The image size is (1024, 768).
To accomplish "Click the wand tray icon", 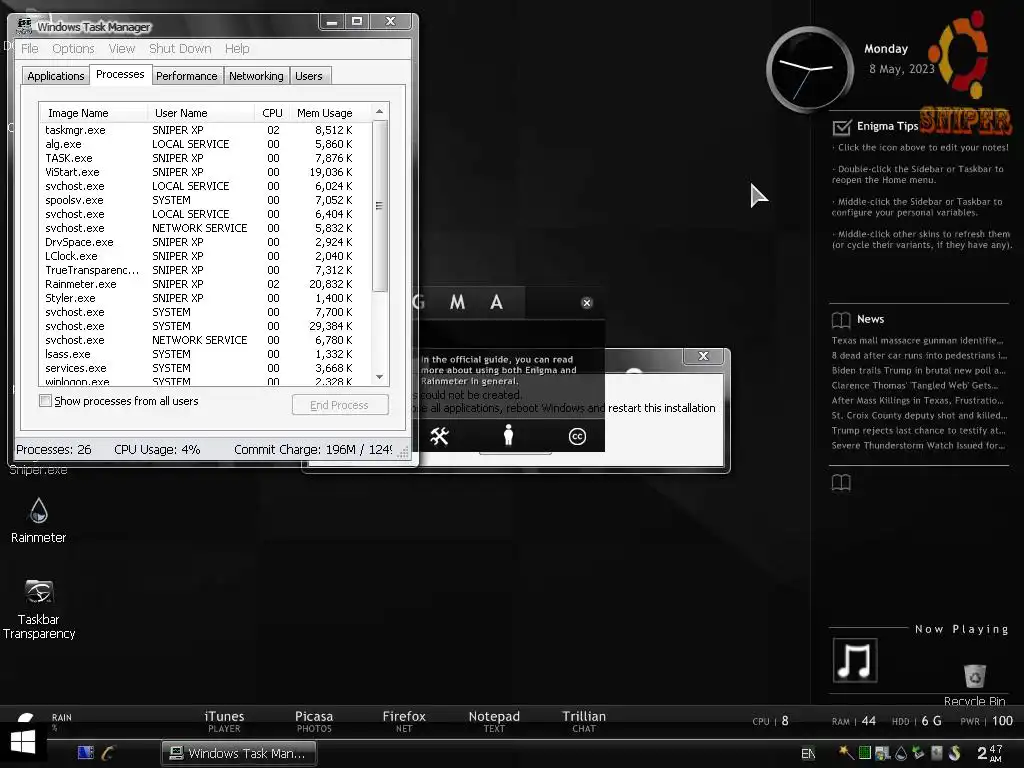I will pyautogui.click(x=846, y=752).
